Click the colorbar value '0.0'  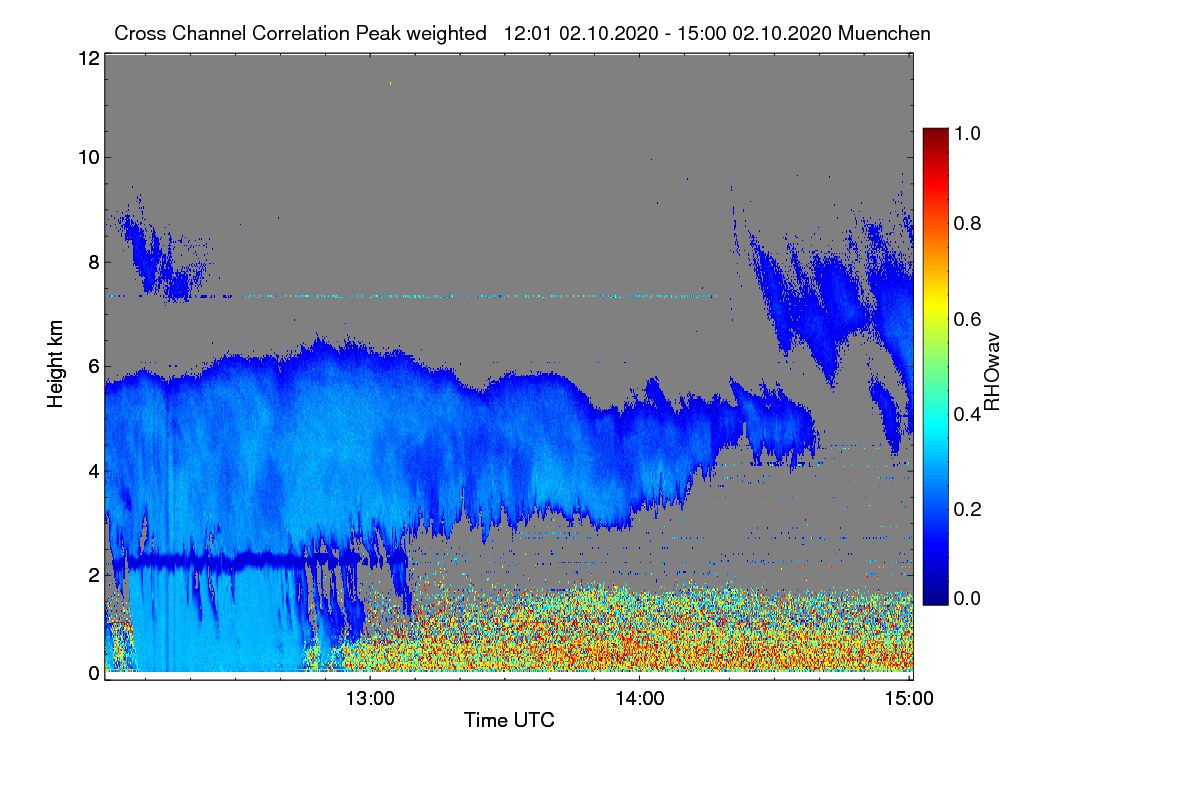pyautogui.click(x=969, y=598)
